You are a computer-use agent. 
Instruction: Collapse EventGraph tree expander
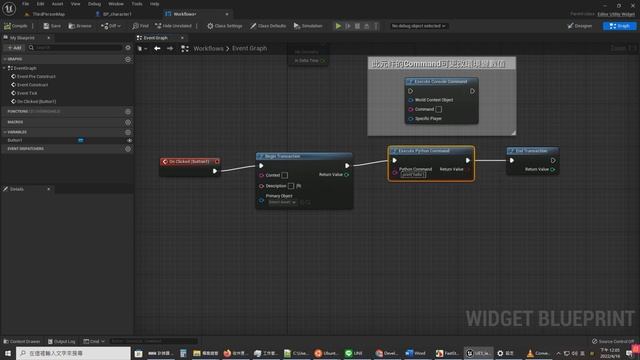[4, 68]
